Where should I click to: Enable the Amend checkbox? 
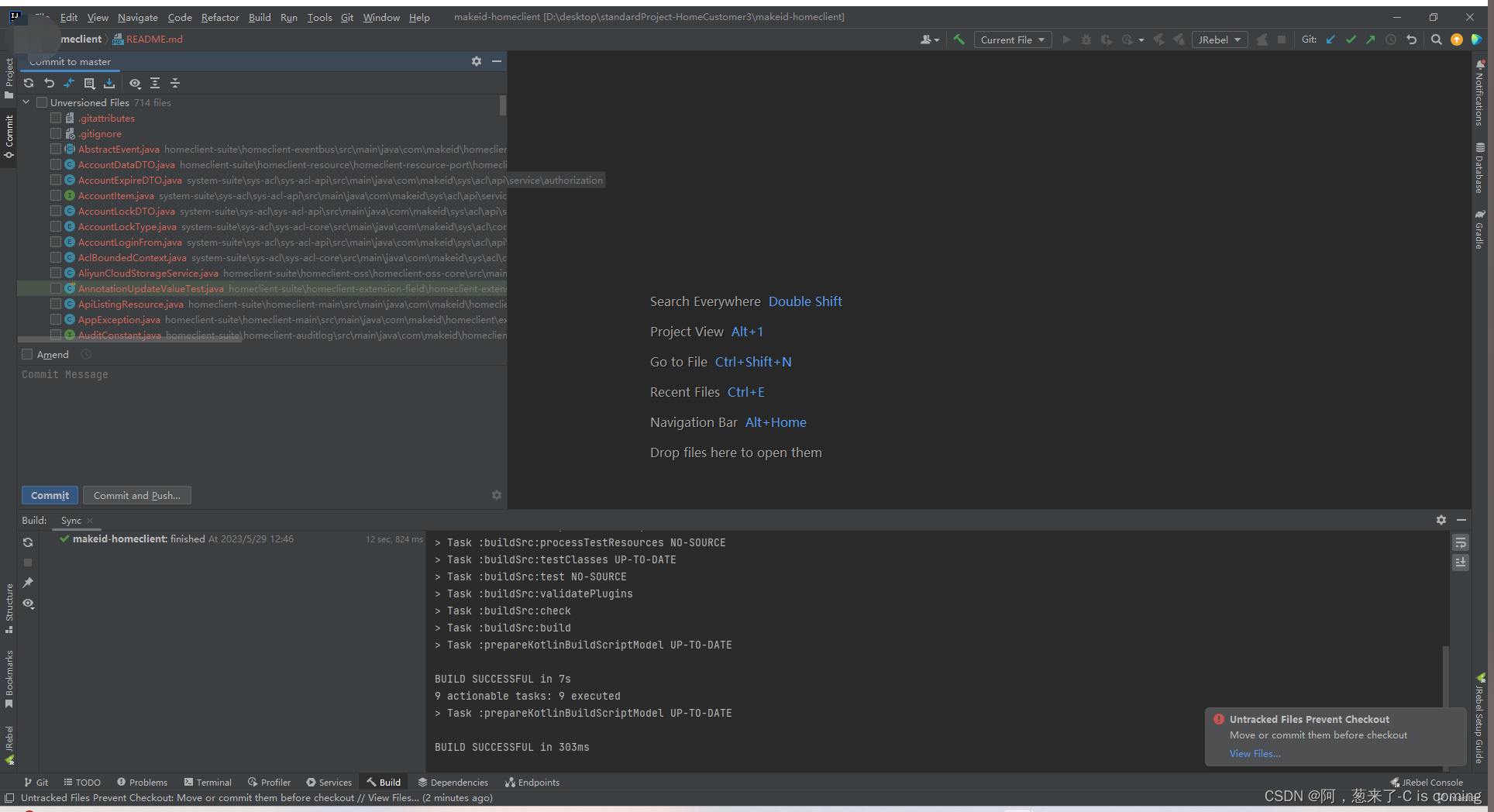(x=27, y=354)
